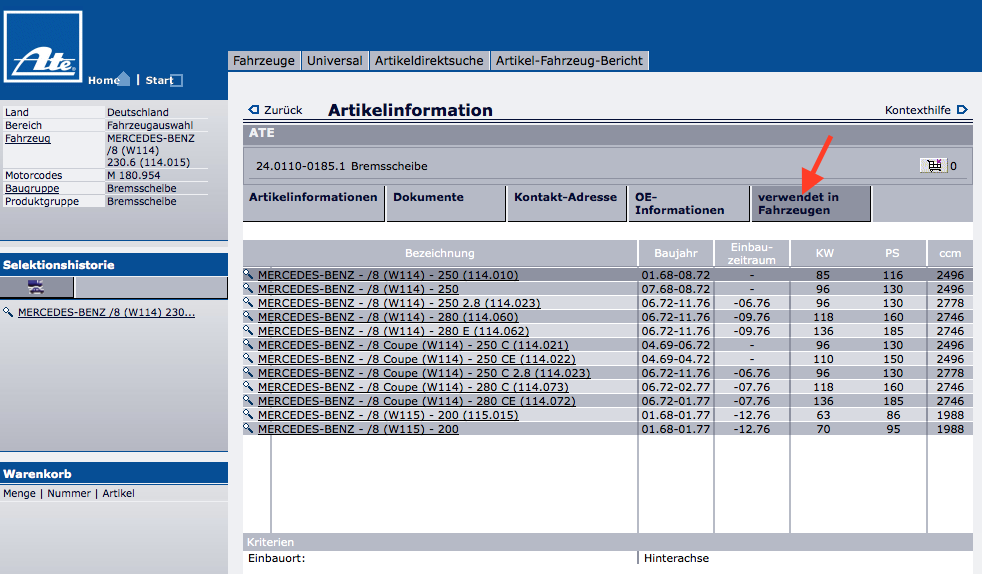
Task: Switch to Artikeldirektsuche tab
Action: click(x=429, y=61)
